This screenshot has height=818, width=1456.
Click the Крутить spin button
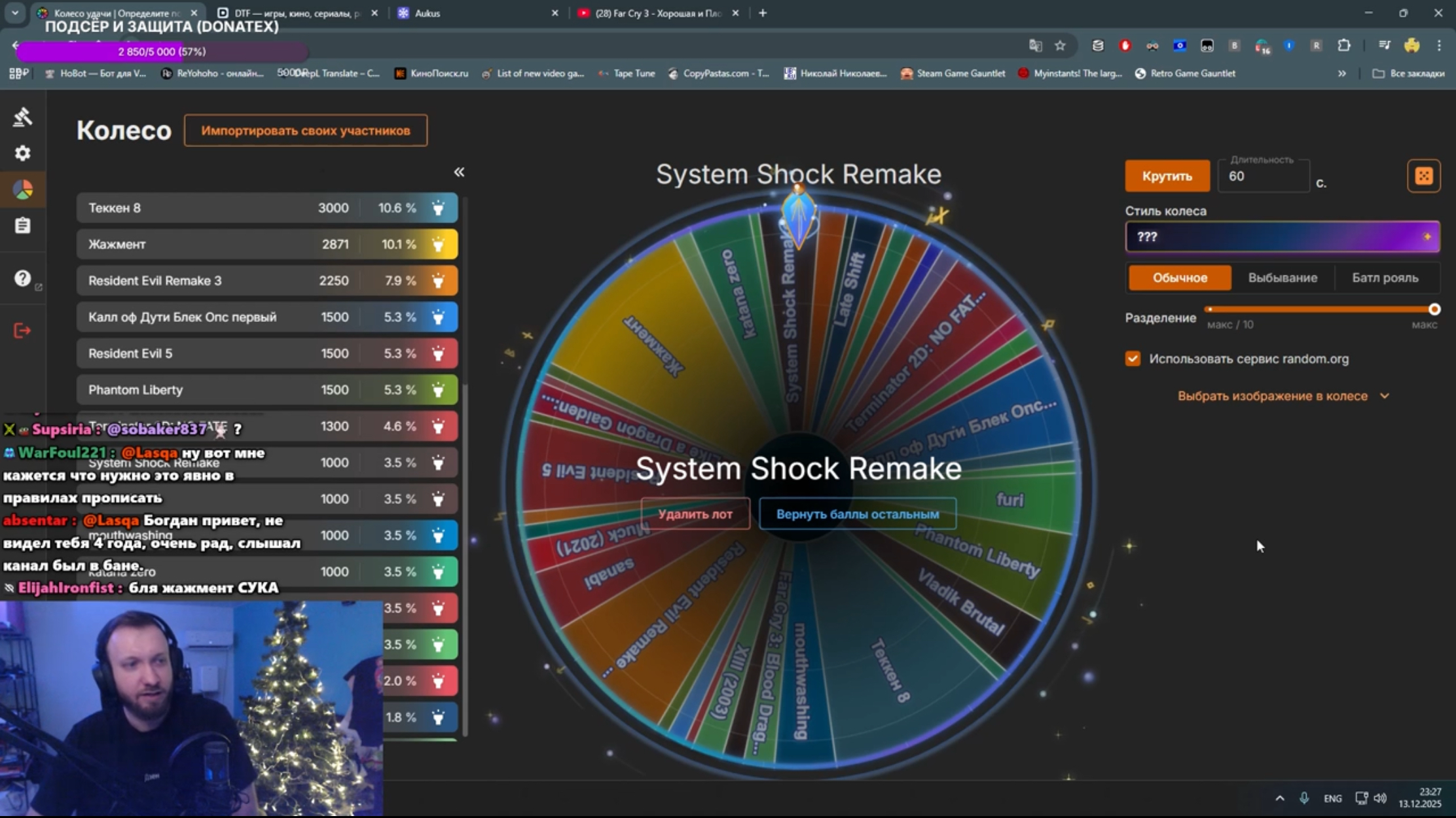tap(1167, 176)
